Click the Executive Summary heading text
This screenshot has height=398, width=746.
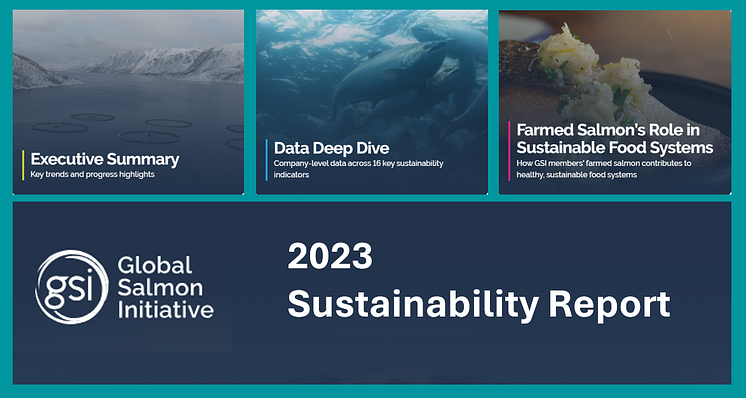point(105,159)
